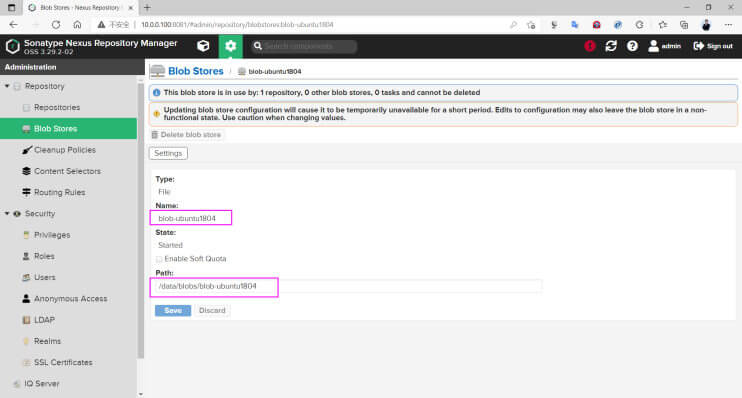Viewport: 742px width, 398px height.
Task: Open Roles in the sidebar
Action: 44,256
